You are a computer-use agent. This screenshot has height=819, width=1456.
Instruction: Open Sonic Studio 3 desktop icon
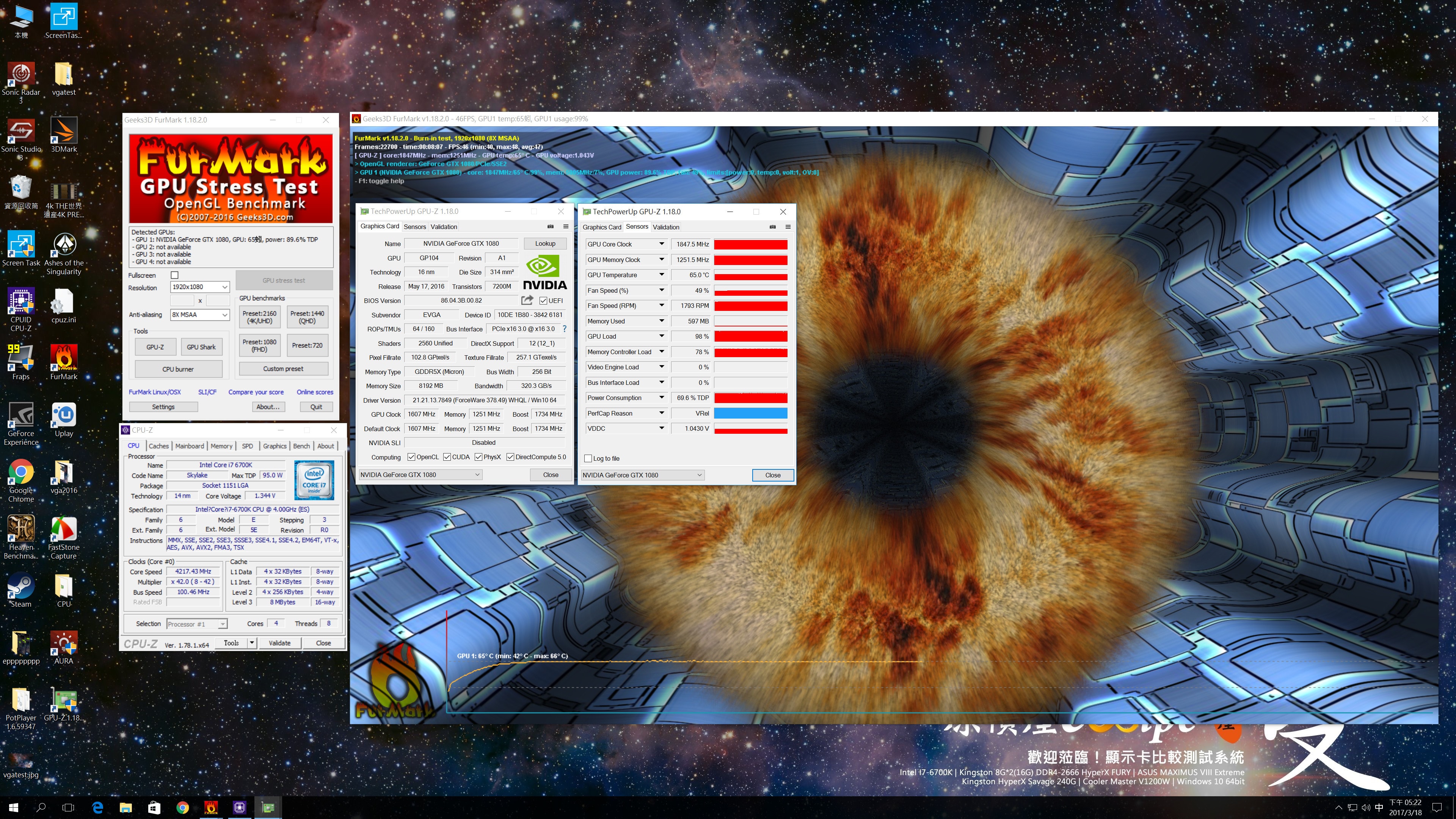(x=21, y=139)
